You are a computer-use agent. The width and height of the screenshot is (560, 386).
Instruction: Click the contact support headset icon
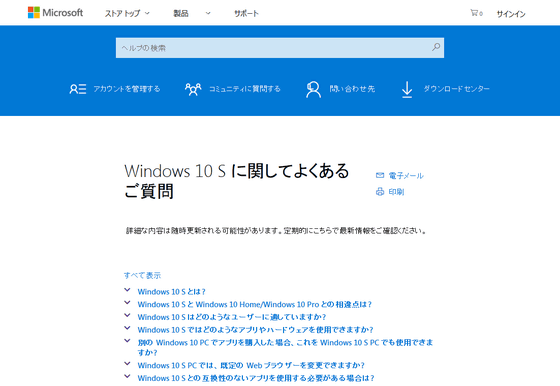pos(313,89)
